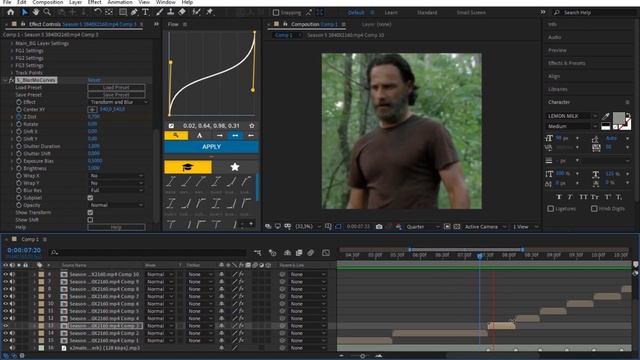
Task: Open the Blur Res Full dropdown
Action: pyautogui.click(x=117, y=190)
